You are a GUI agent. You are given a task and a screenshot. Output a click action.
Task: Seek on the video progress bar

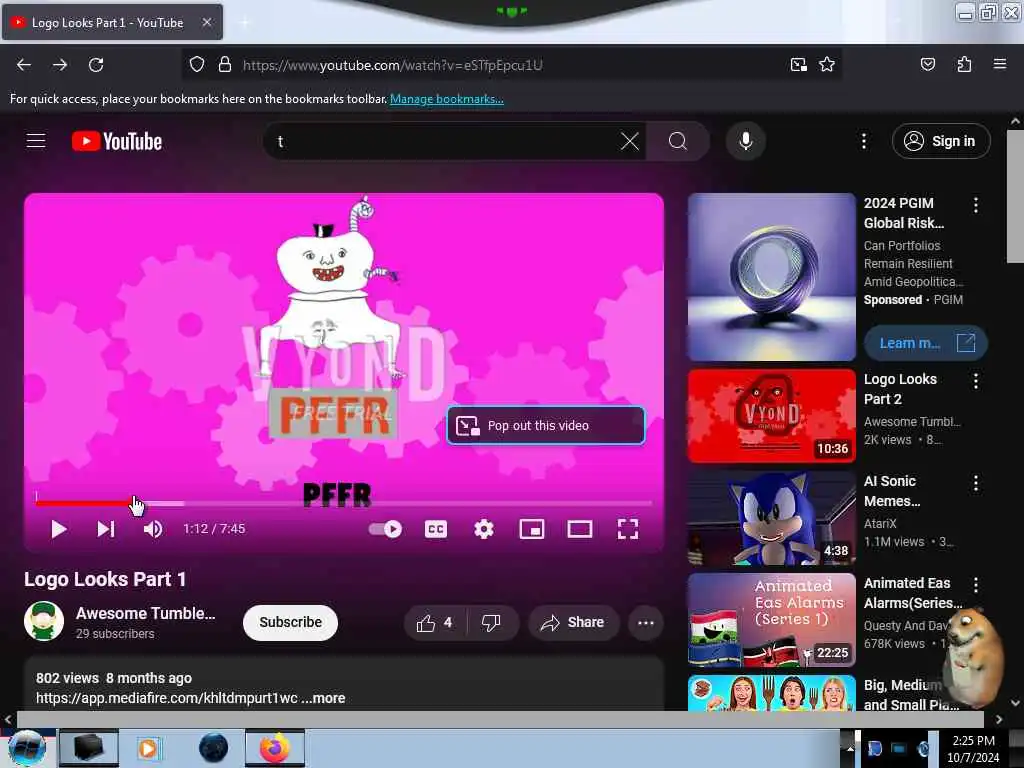(x=344, y=504)
